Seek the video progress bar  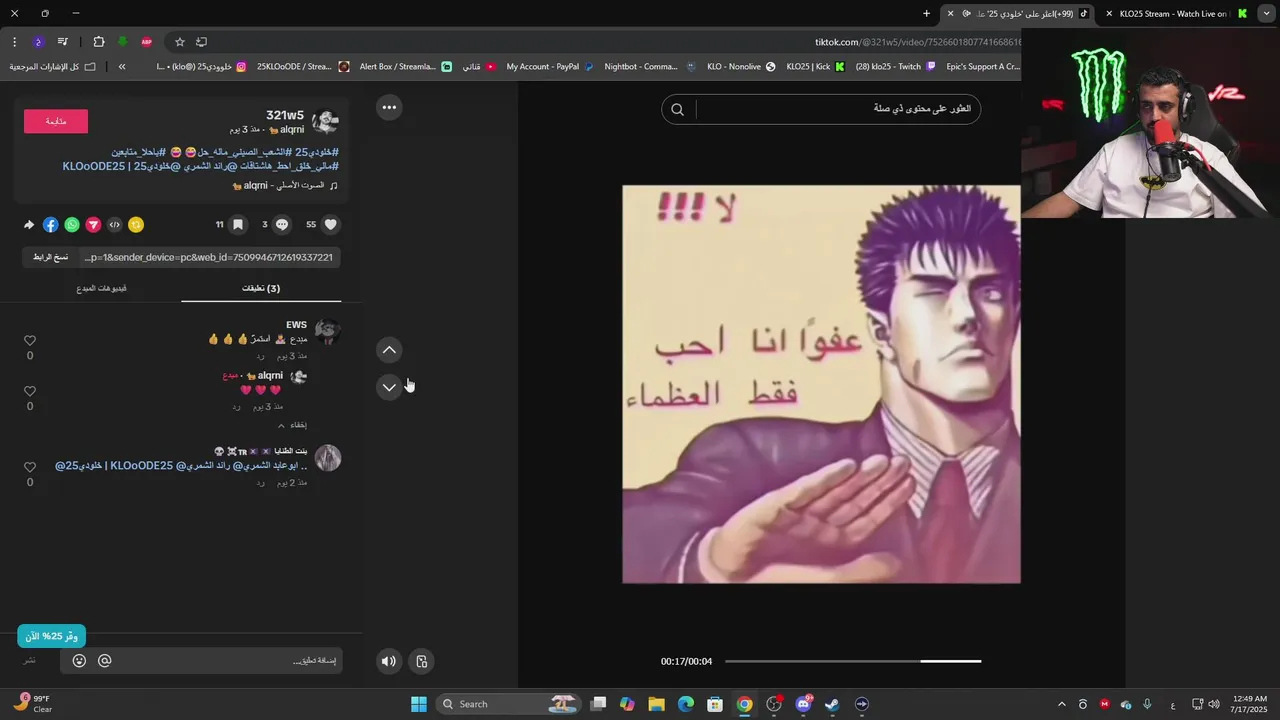pyautogui.click(x=853, y=661)
